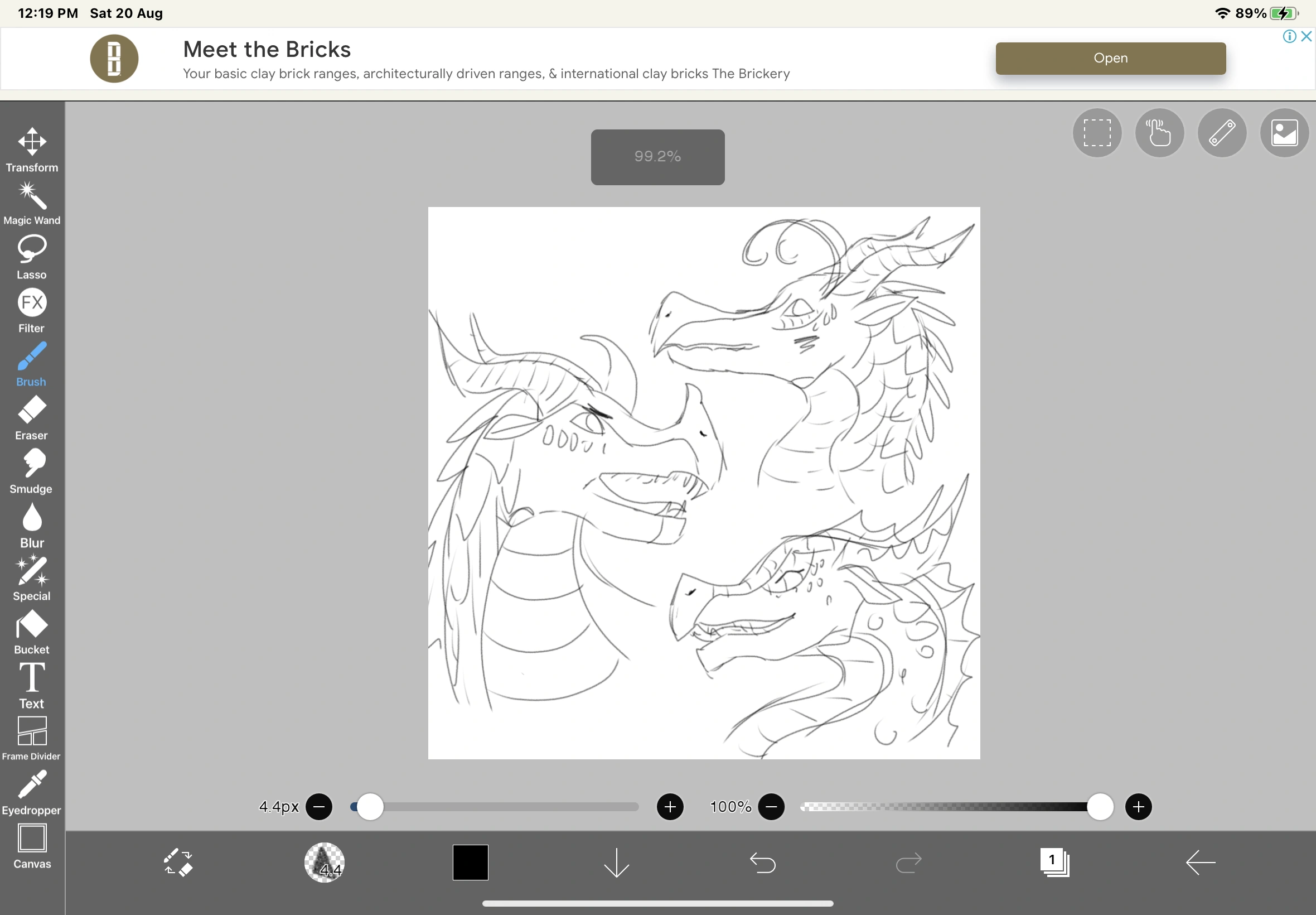Toggle the ruler overlay
Viewport: 1316px width, 915px height.
click(1221, 132)
